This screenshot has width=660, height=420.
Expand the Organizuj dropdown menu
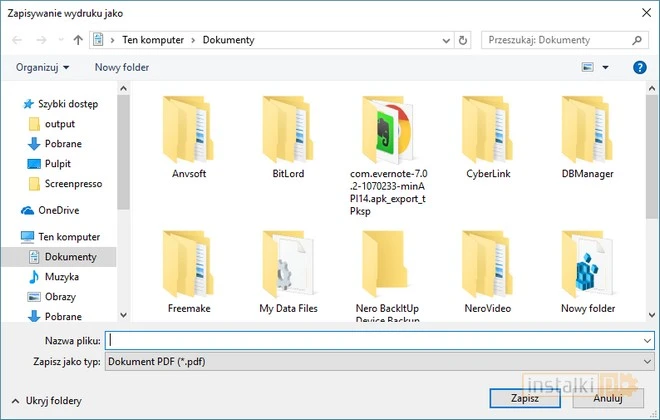pyautogui.click(x=42, y=67)
